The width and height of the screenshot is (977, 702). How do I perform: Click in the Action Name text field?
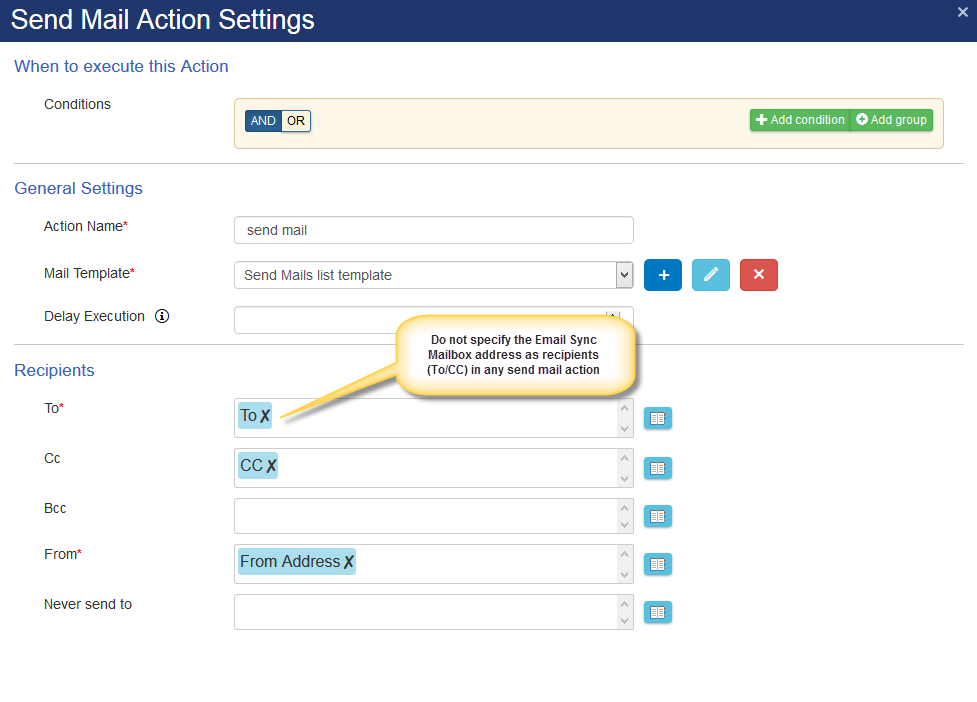(x=433, y=230)
